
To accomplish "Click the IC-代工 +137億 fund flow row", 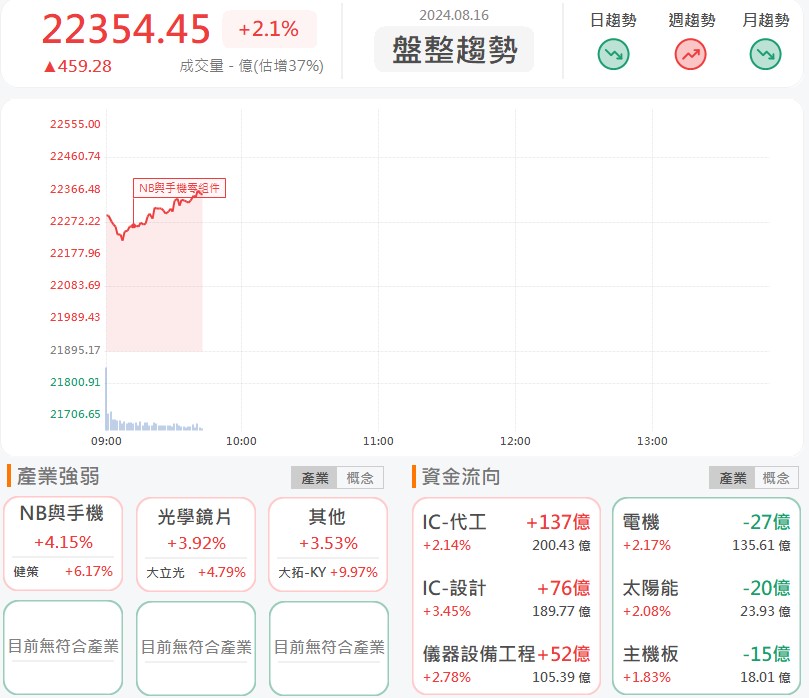I will pos(506,532).
